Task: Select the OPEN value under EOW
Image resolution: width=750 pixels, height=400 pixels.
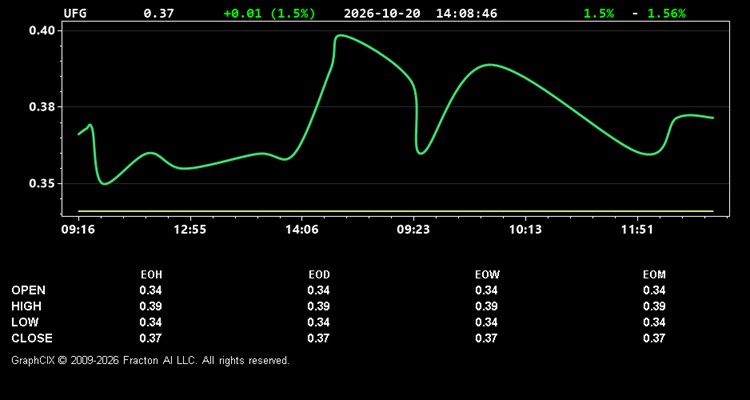Action: [x=486, y=290]
